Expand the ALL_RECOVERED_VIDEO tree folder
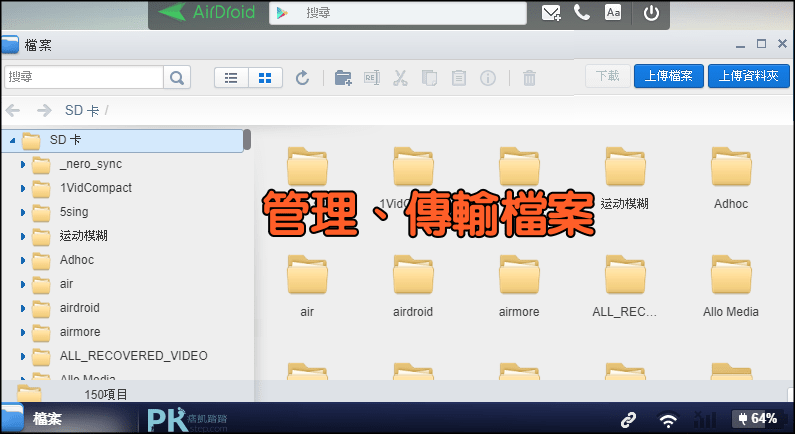The height and width of the screenshot is (434, 795). [x=23, y=356]
